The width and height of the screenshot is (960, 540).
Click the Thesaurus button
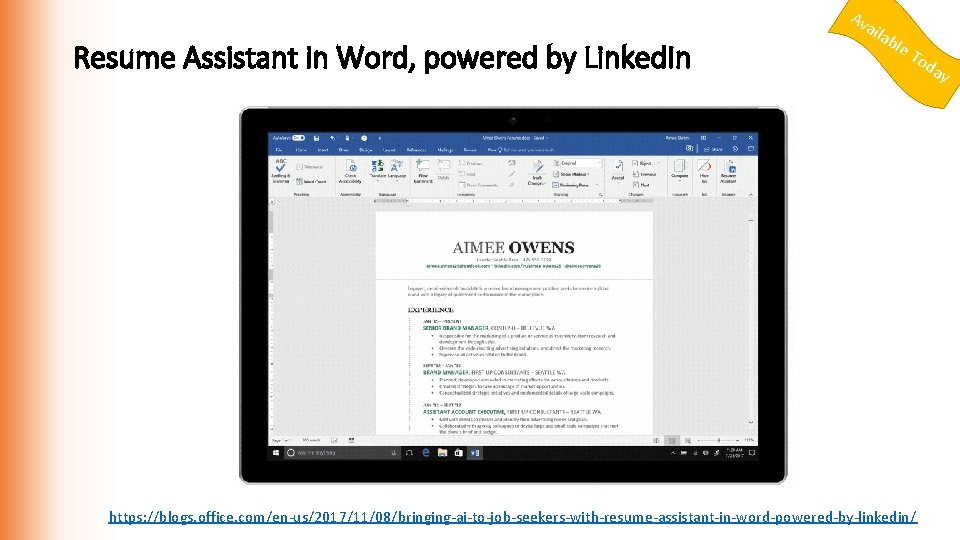(x=310, y=167)
